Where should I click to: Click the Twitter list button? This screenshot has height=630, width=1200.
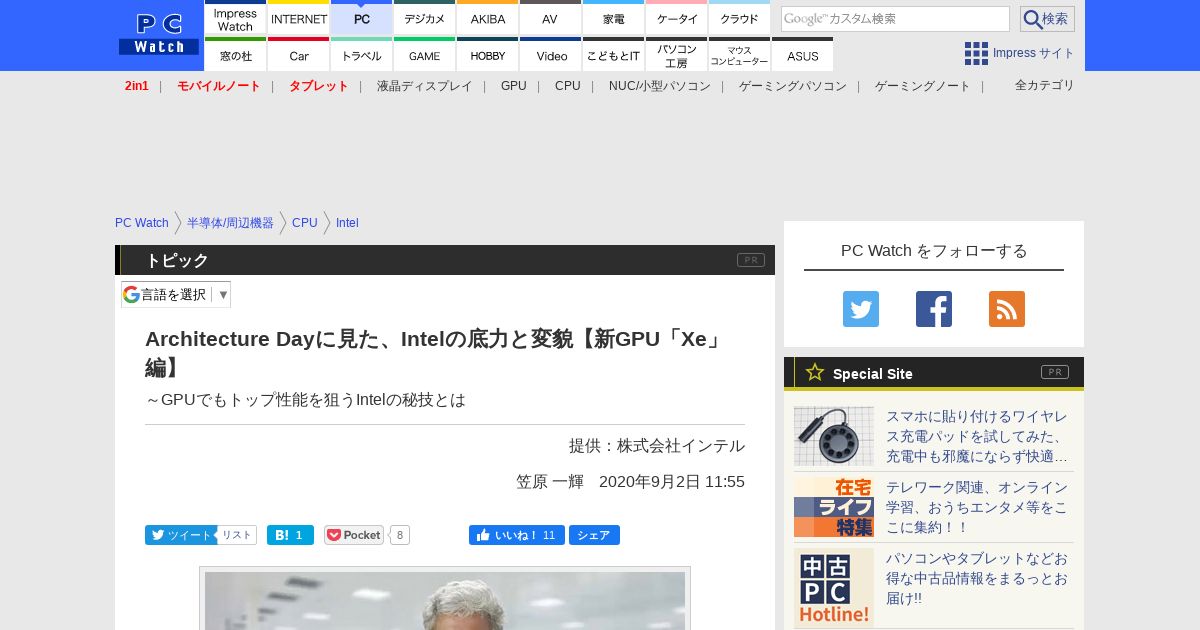click(237, 535)
